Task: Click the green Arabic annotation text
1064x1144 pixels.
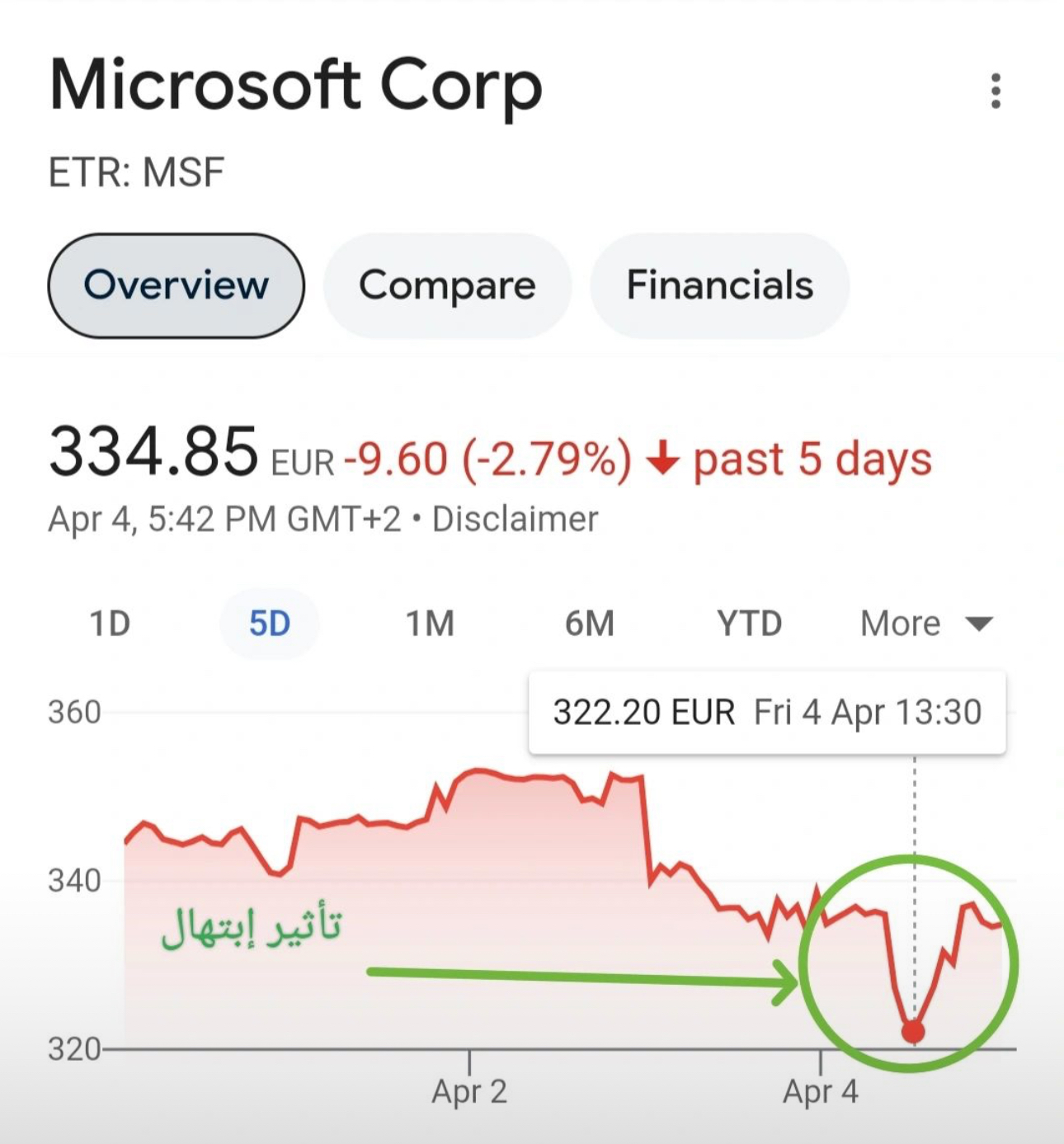Action: (252, 926)
